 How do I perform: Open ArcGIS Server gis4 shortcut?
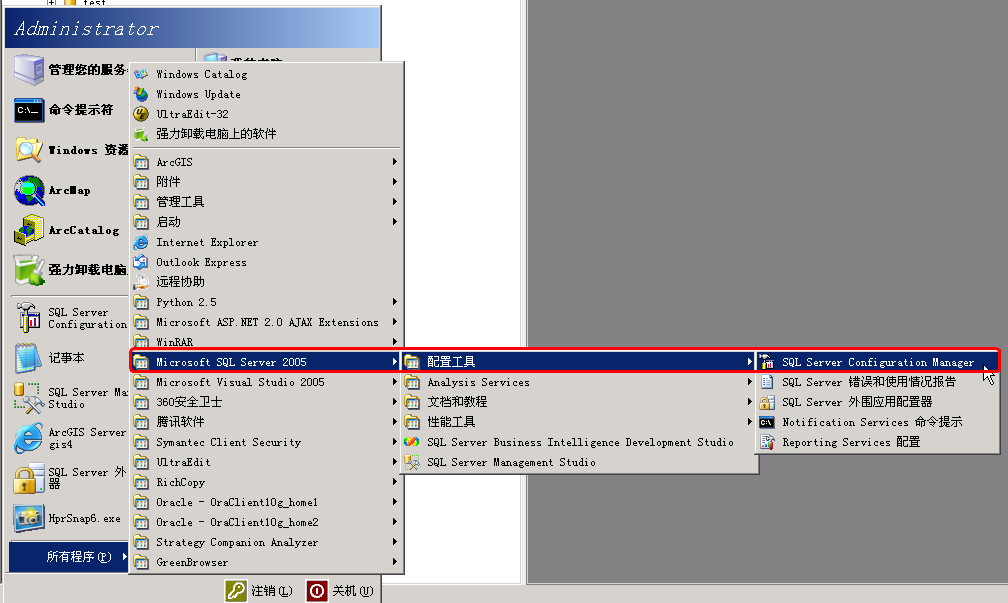click(70, 438)
